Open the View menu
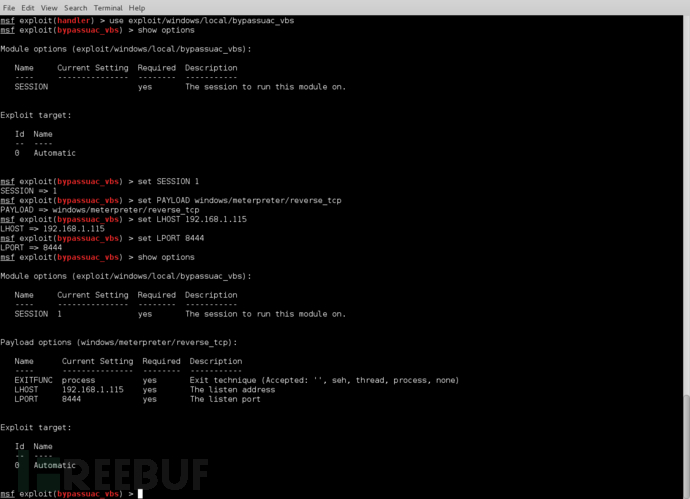The width and height of the screenshot is (690, 499). (x=49, y=8)
